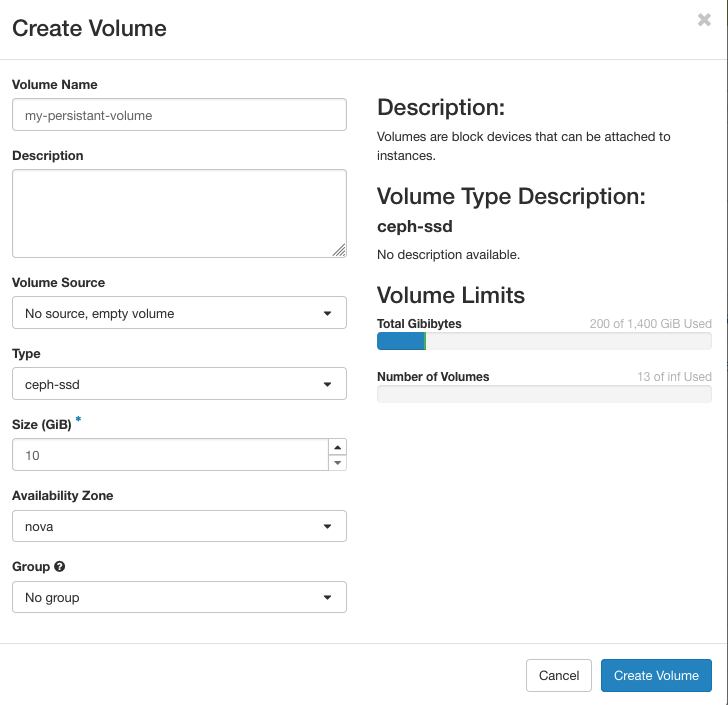Click the "200 of 1,400 GiB Used" text
This screenshot has width=728, height=705.
pyautogui.click(x=650, y=324)
